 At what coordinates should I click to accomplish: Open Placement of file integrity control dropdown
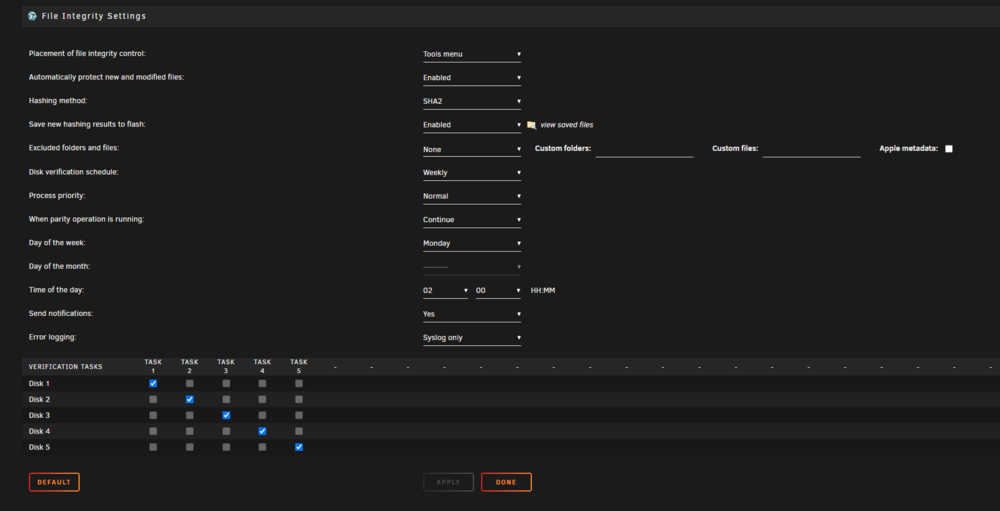pos(472,54)
